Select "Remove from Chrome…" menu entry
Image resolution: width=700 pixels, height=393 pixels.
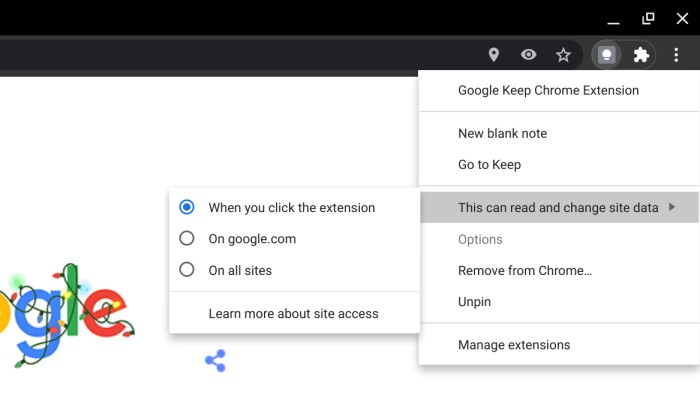tap(559, 270)
